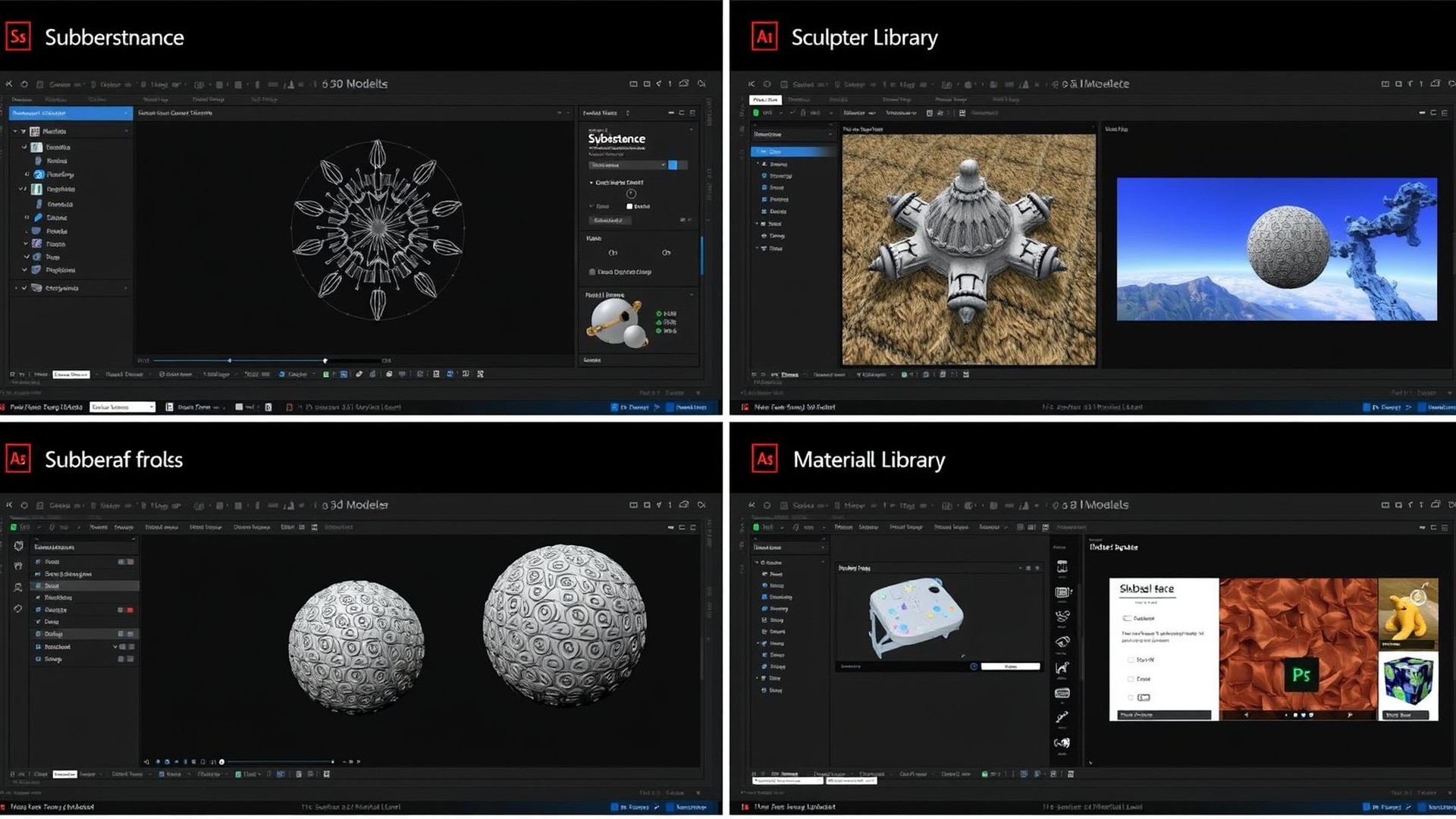Toggle the checkbox beside the material name in sidebar
The width and height of the screenshot is (1456, 819).
(25, 148)
